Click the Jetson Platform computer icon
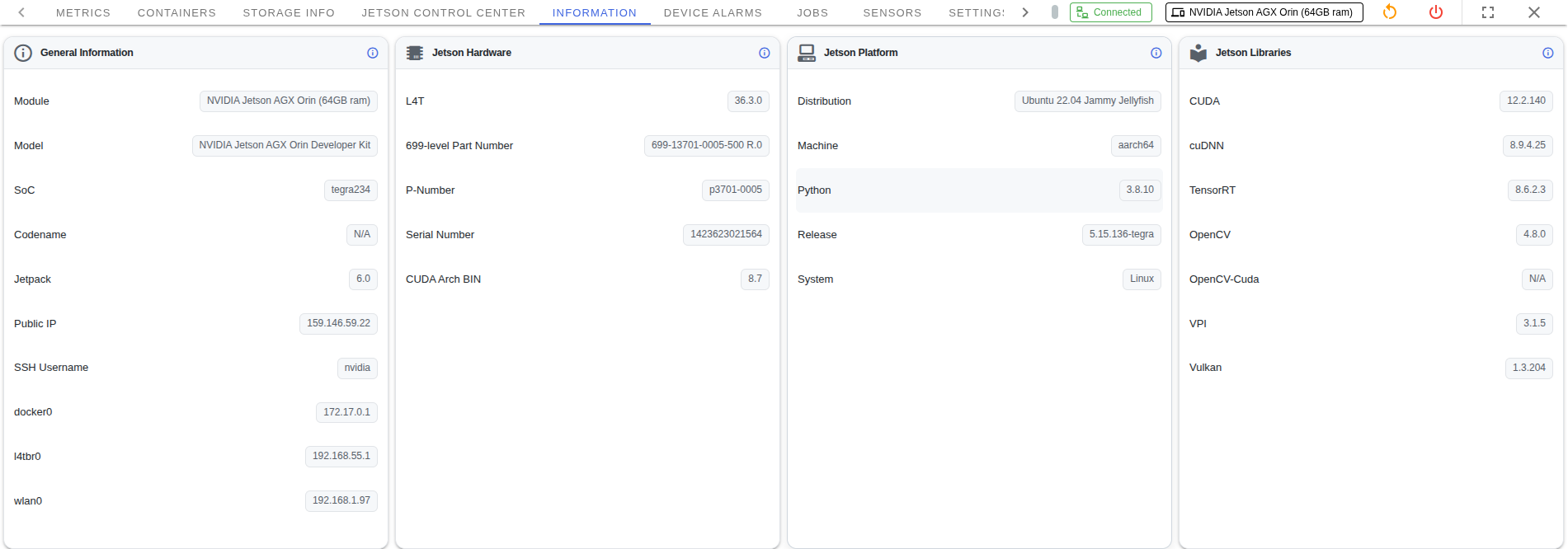This screenshot has width=1568, height=549. pos(807,53)
